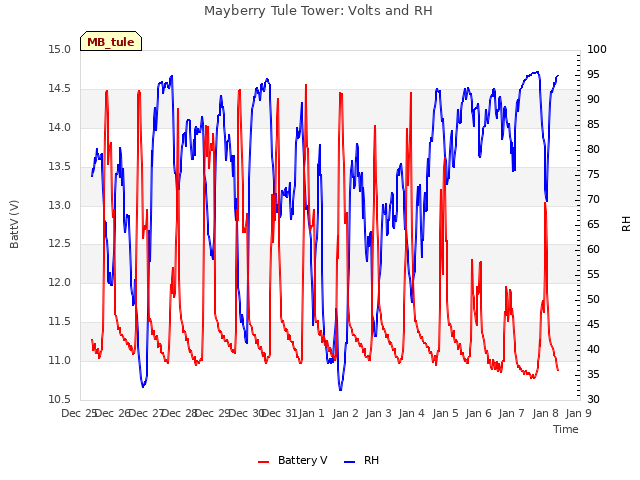Click the 14.5 left axis tick
Screen dimensions: 640x480
click(59, 89)
